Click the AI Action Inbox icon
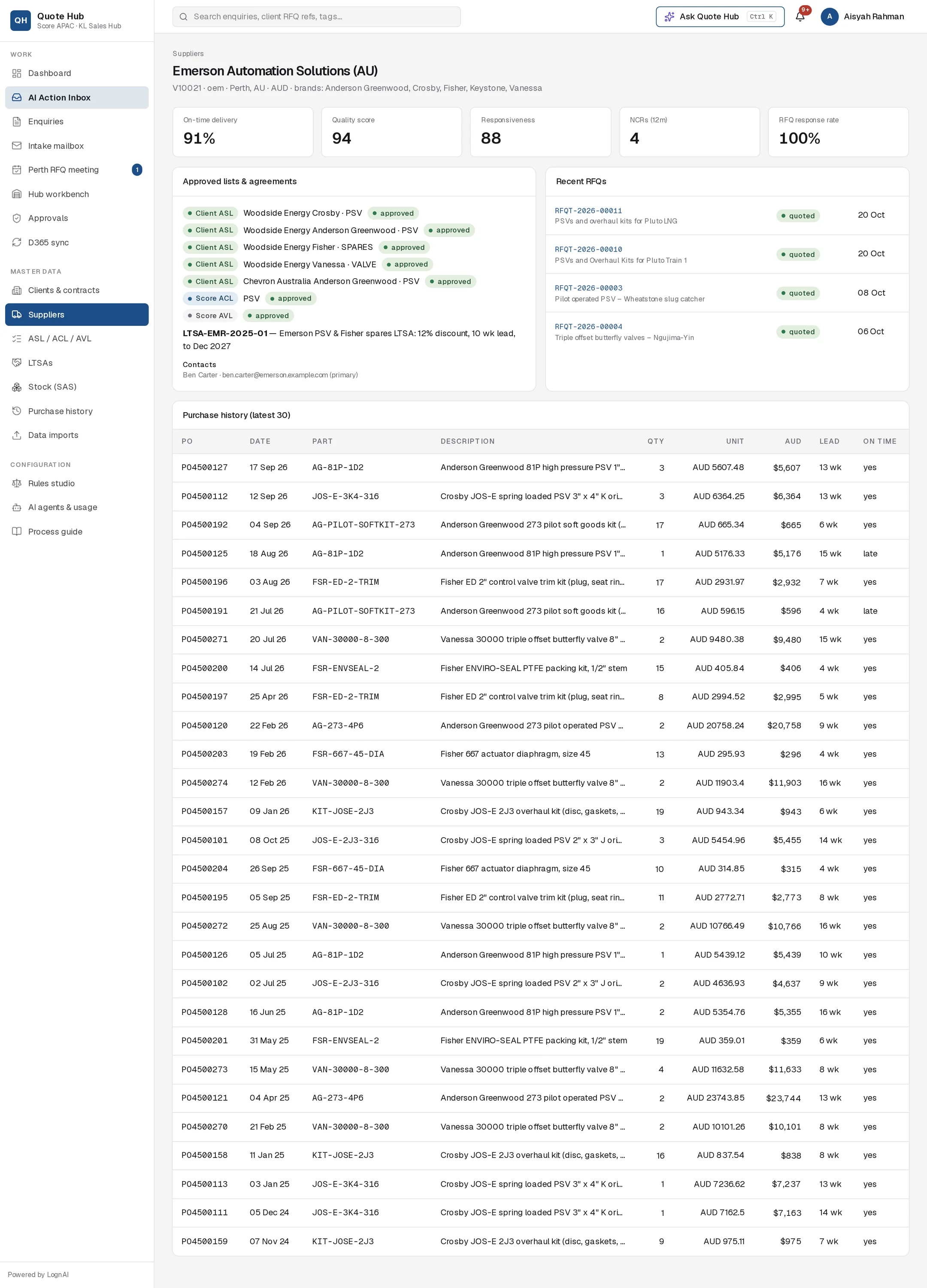Image resolution: width=927 pixels, height=1288 pixels. tap(17, 98)
